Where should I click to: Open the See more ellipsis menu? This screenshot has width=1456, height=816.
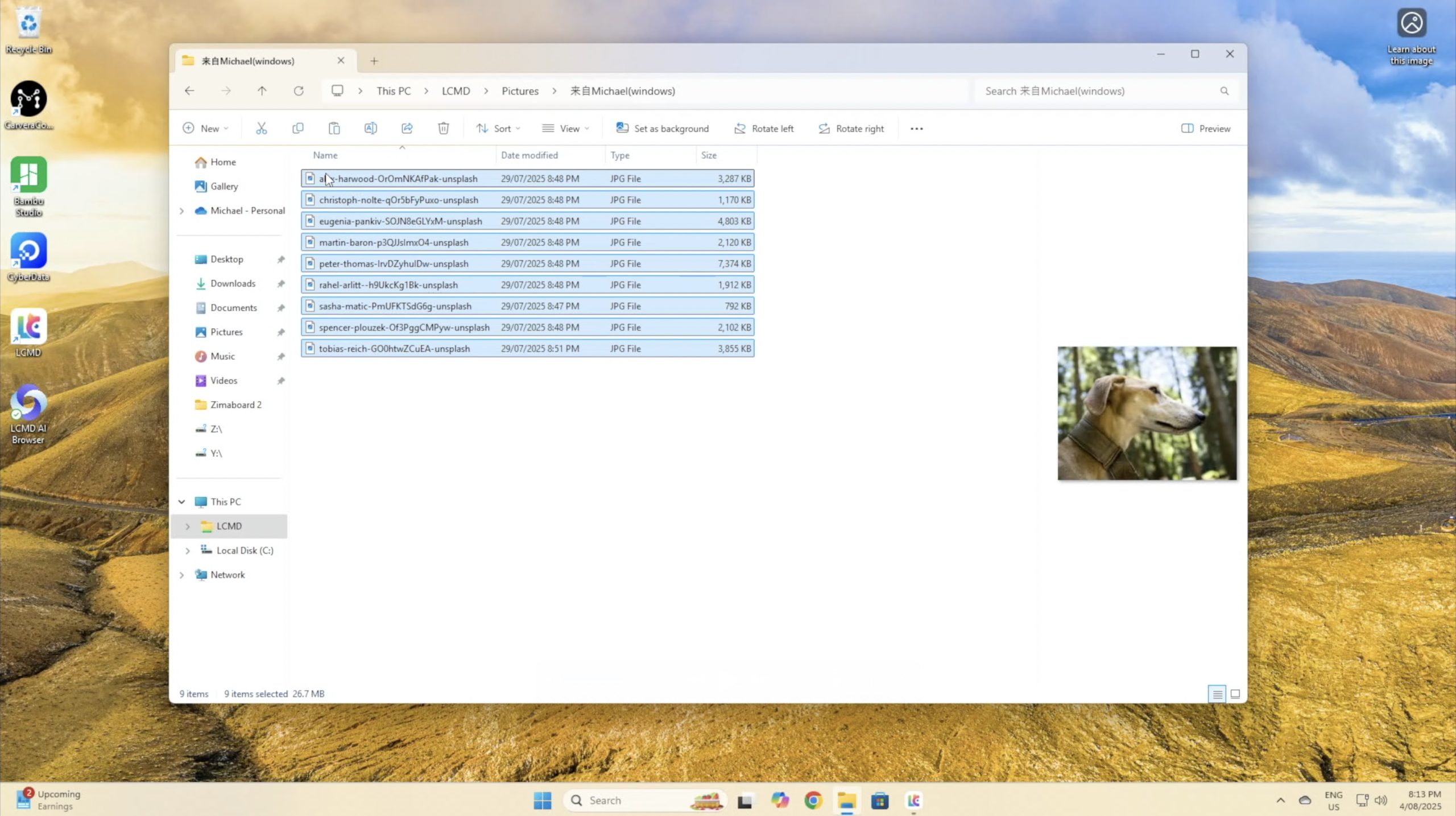click(x=916, y=129)
